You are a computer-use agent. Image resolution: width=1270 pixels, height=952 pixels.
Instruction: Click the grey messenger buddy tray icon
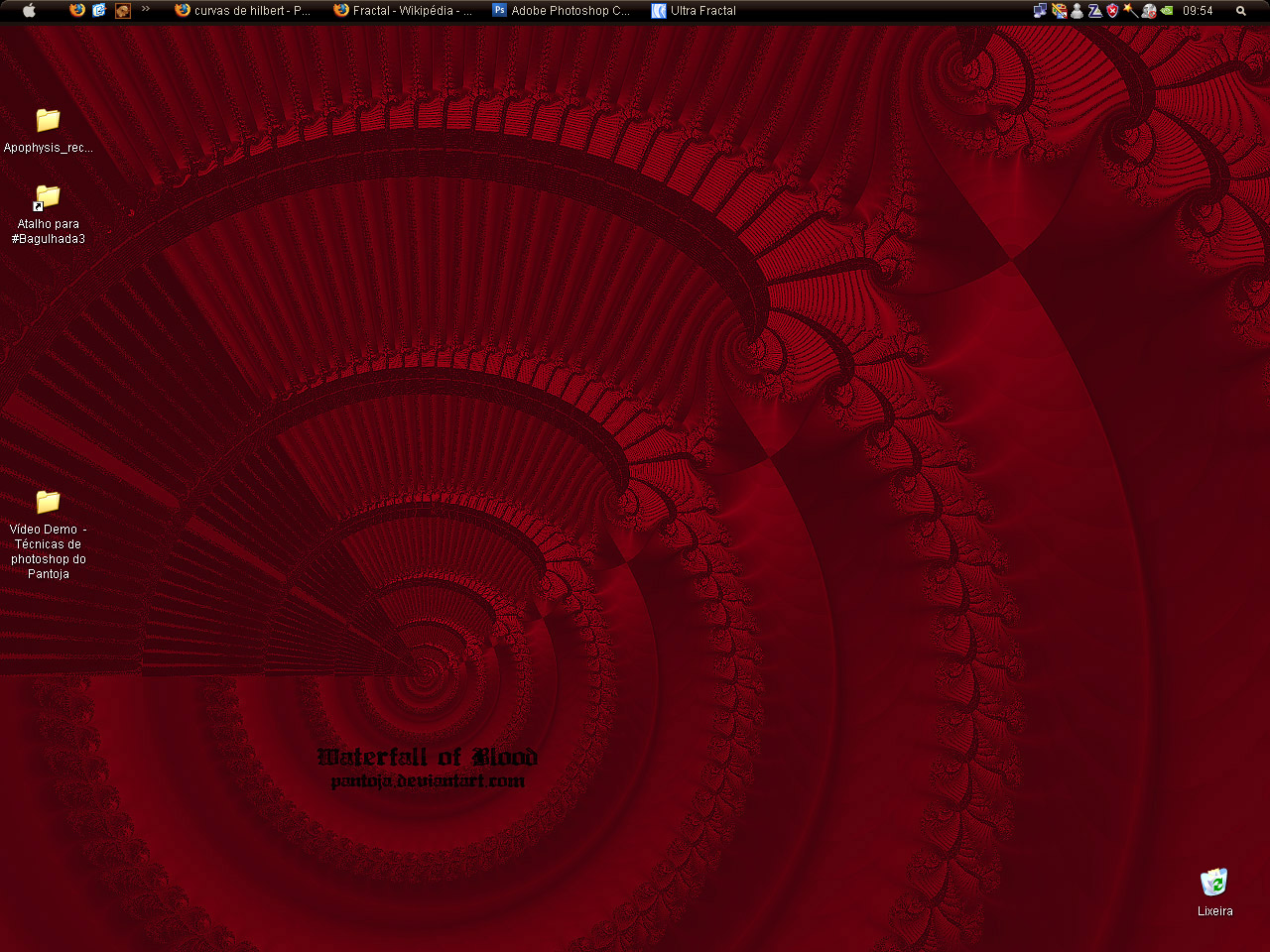click(x=1077, y=11)
